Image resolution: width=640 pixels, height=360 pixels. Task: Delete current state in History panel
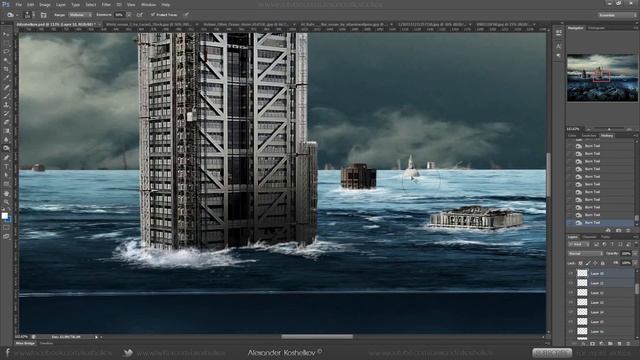[x=628, y=230]
